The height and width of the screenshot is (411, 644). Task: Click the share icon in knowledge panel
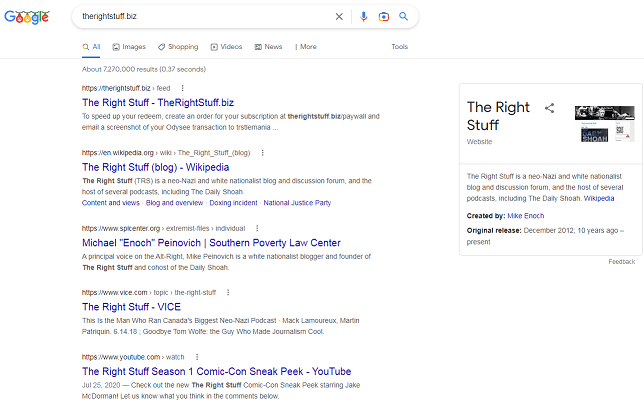550,108
